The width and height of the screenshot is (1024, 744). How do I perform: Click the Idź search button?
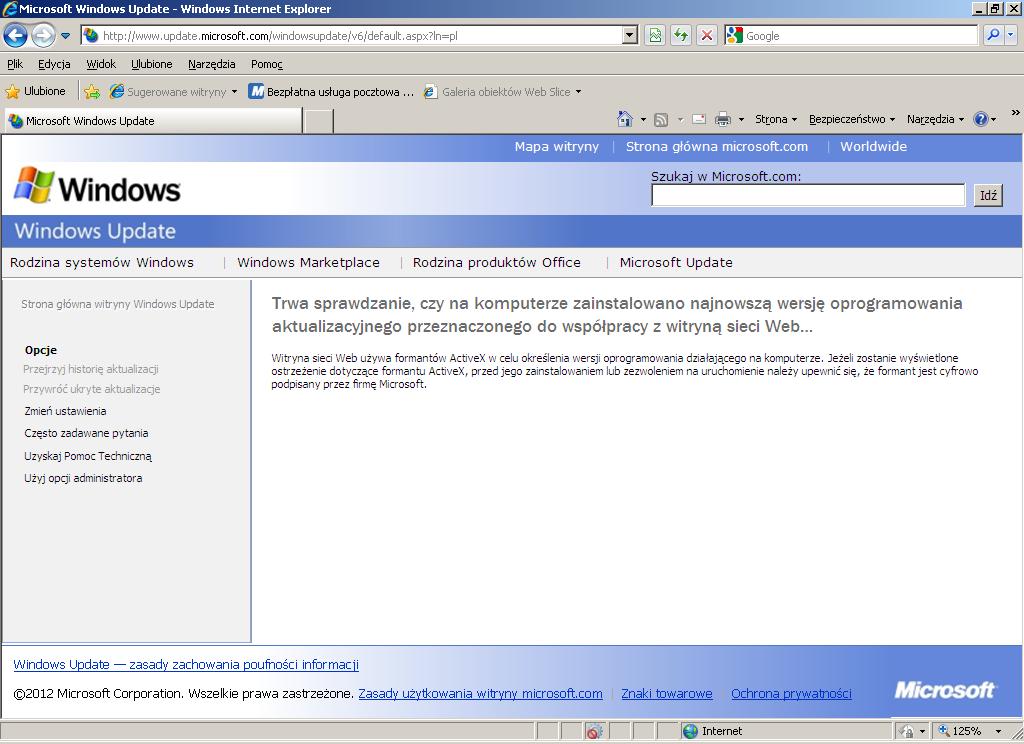click(x=988, y=195)
